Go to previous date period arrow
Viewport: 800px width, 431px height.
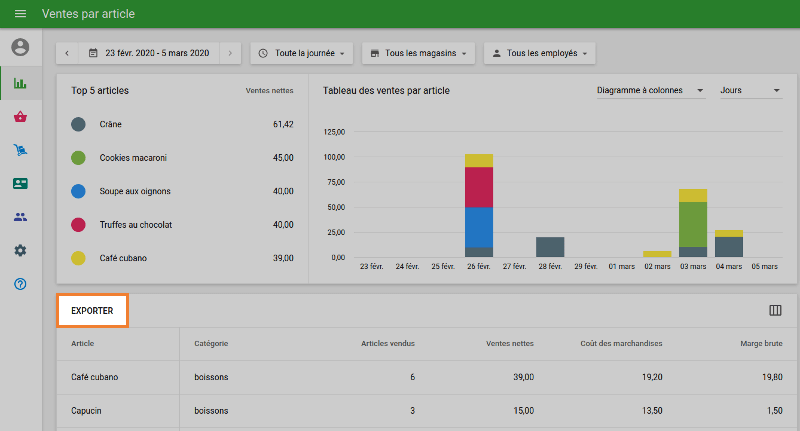68,52
